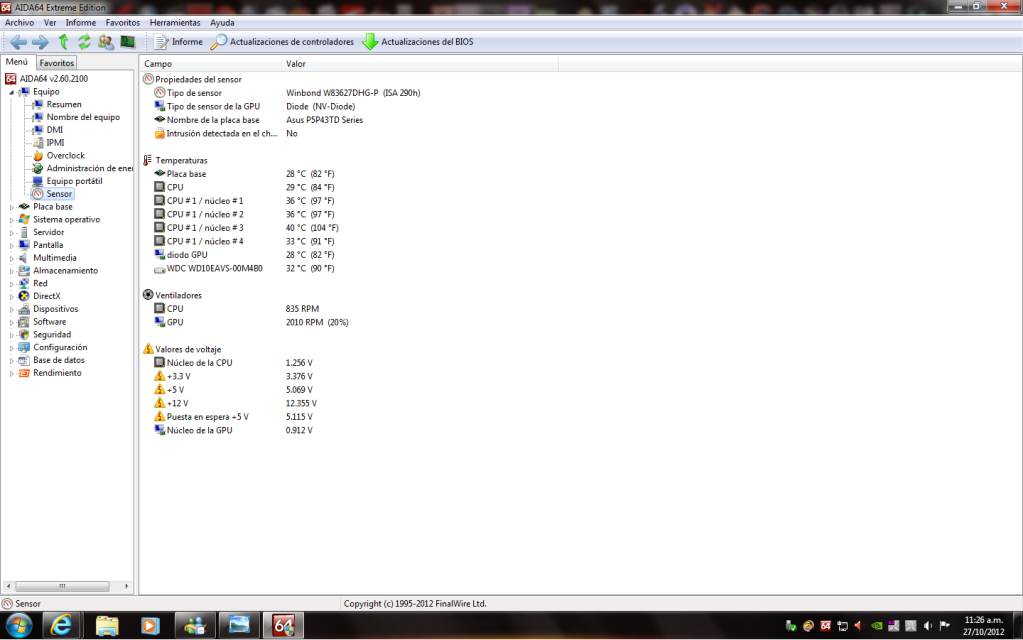Click the Software tree icon

(24, 322)
